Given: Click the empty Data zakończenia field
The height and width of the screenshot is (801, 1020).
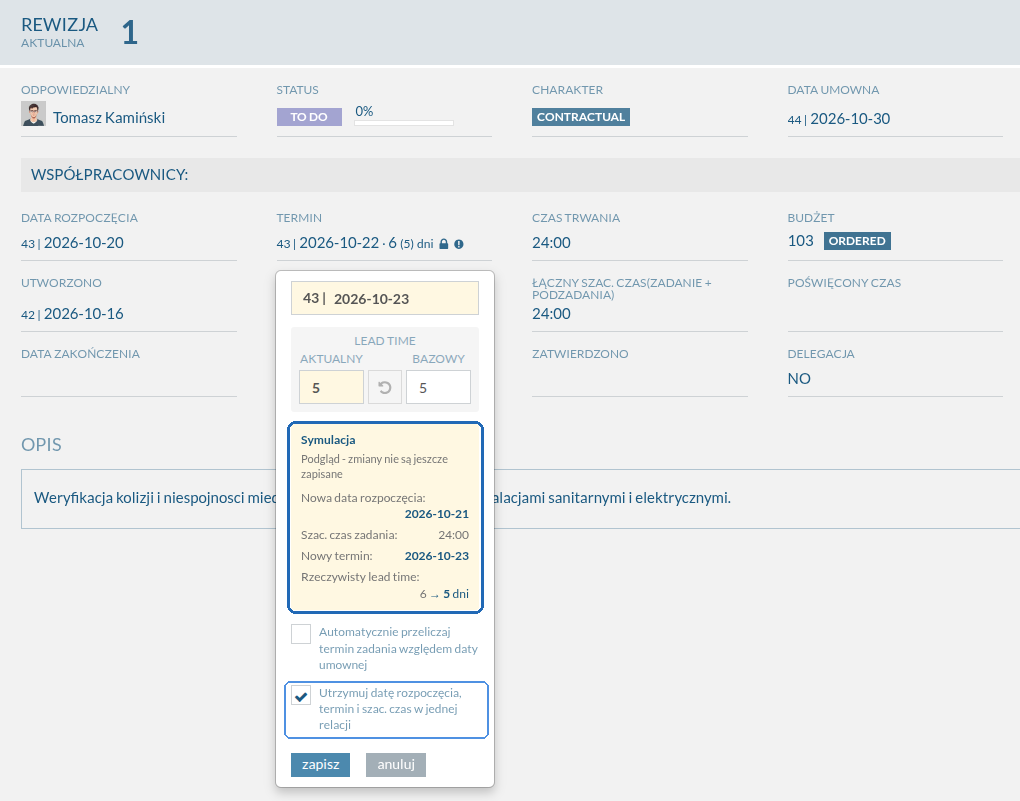Looking at the screenshot, I should 129,380.
